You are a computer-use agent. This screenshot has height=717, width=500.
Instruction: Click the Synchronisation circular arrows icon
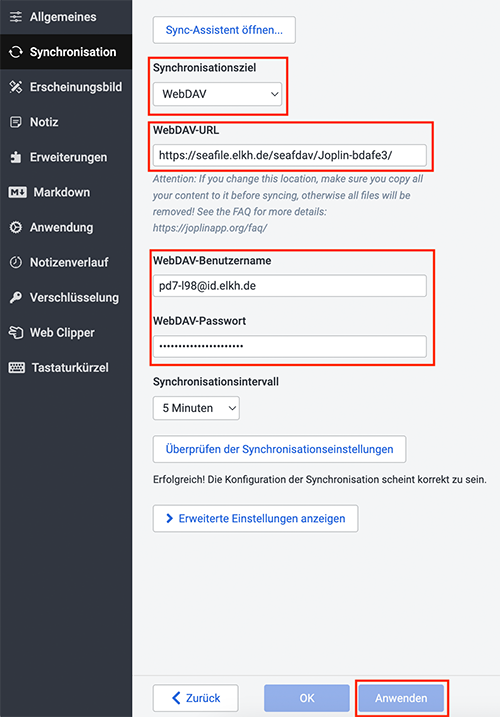pyautogui.click(x=16, y=52)
